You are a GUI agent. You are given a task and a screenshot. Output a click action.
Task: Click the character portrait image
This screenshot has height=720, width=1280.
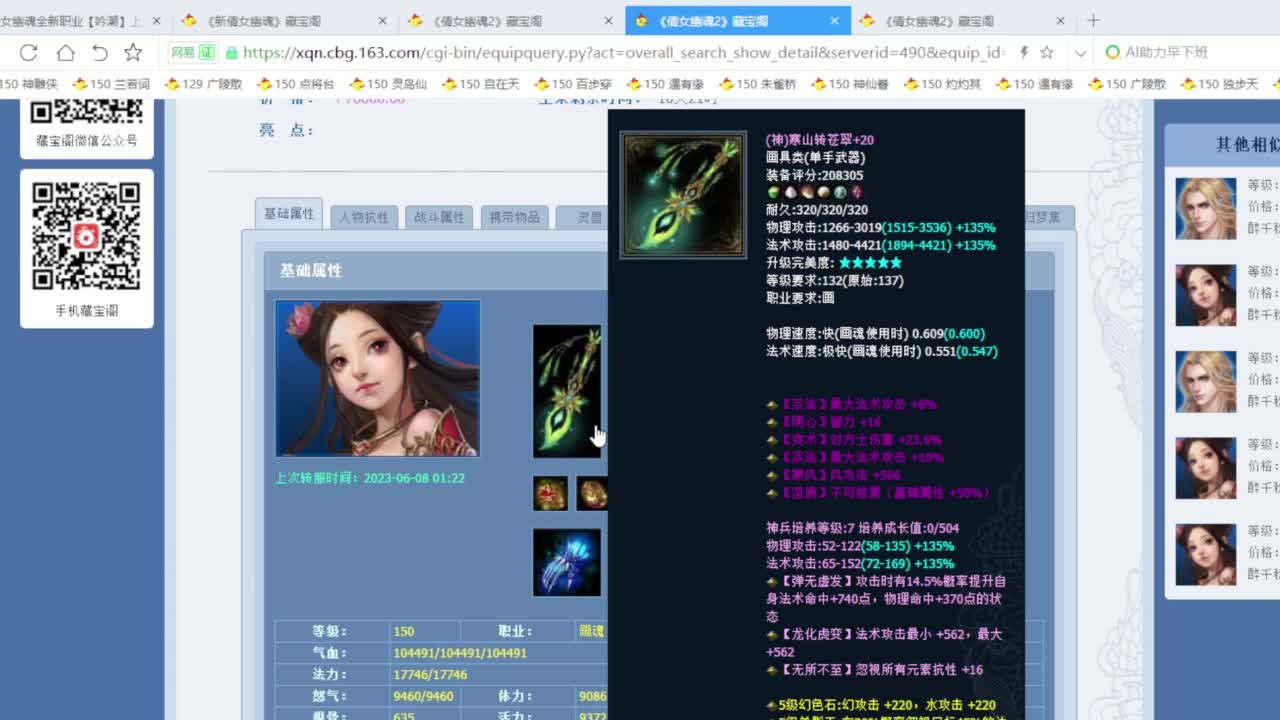click(378, 378)
